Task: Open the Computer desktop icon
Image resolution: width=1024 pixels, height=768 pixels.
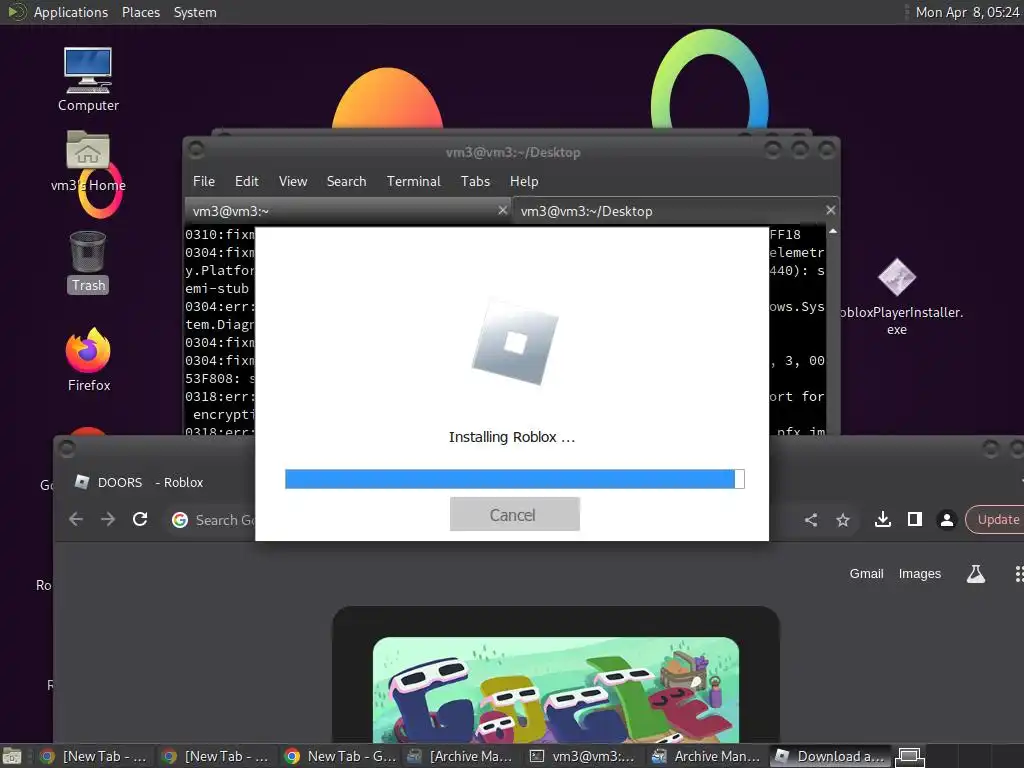Action: pyautogui.click(x=88, y=79)
